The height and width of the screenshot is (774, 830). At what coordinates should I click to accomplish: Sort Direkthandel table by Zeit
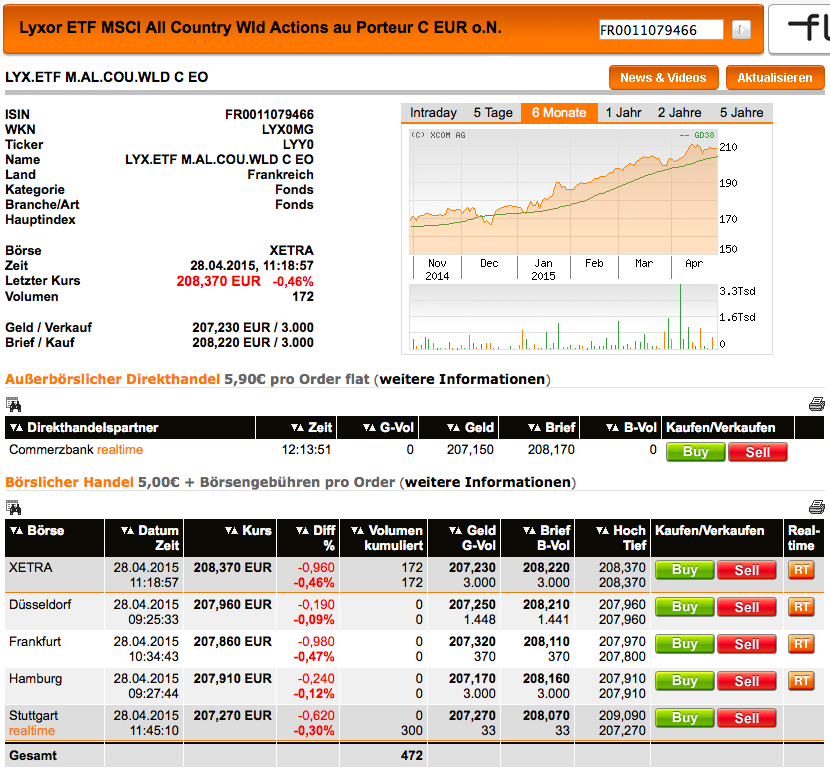click(297, 428)
